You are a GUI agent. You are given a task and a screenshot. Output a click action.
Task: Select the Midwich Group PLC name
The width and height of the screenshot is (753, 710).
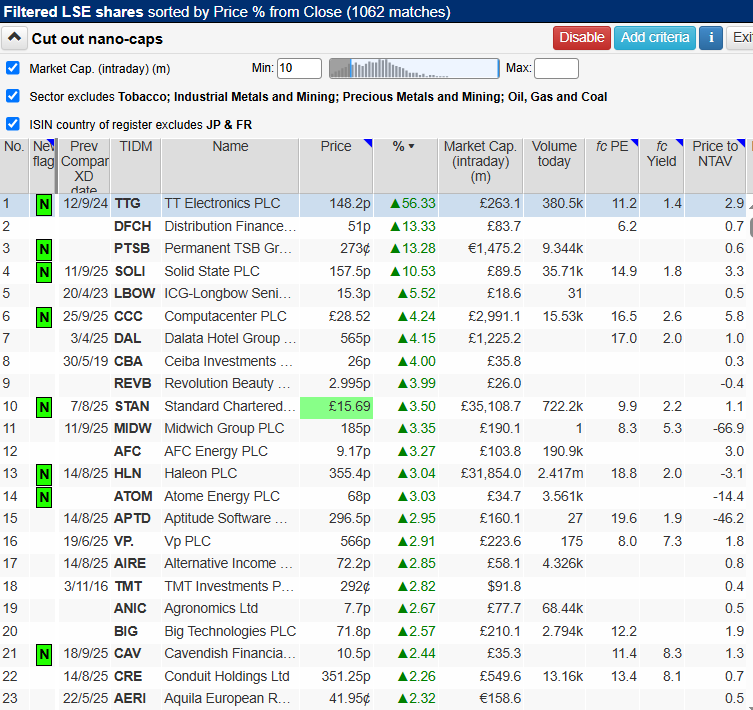pos(224,428)
